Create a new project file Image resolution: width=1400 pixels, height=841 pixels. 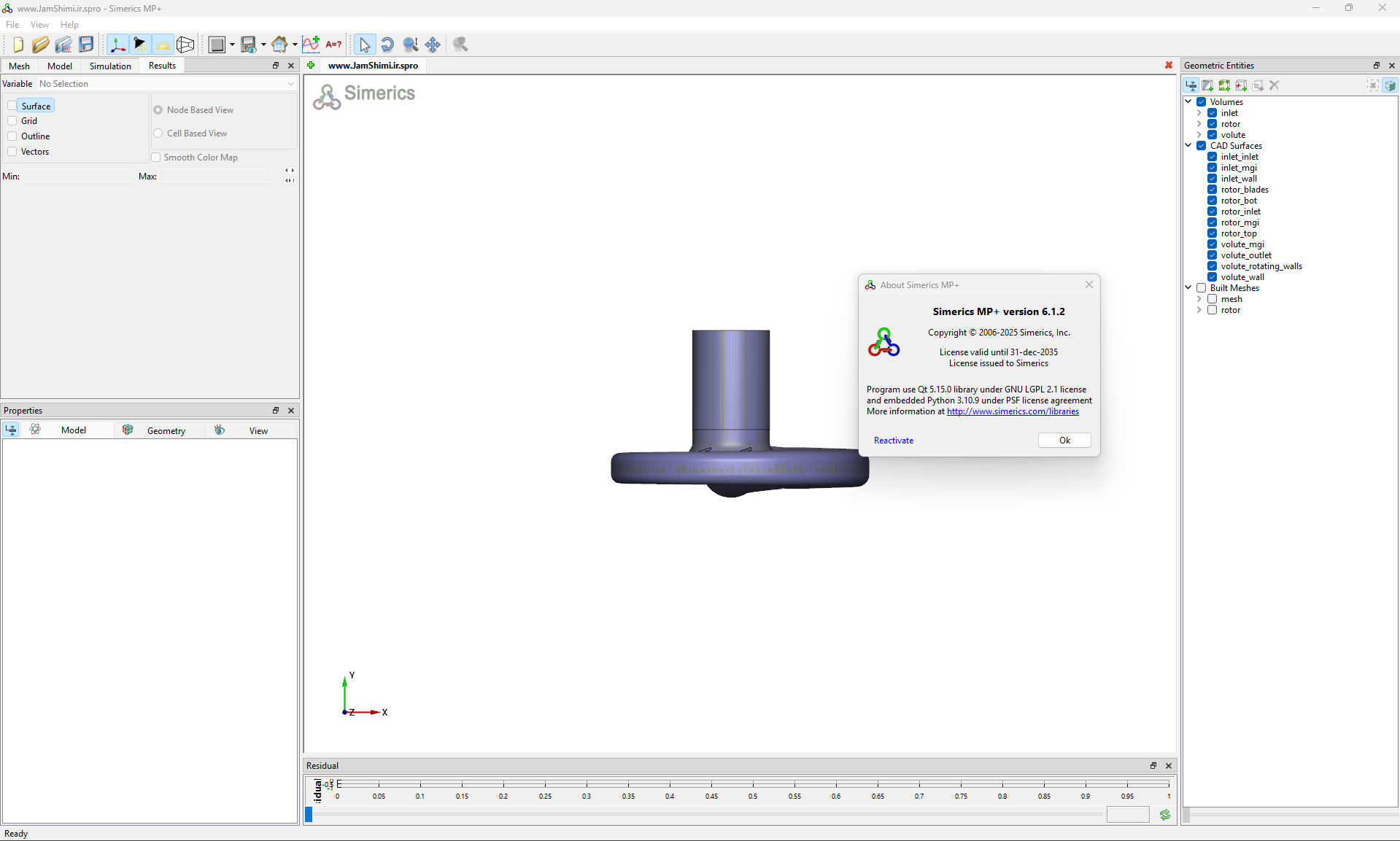tap(18, 44)
